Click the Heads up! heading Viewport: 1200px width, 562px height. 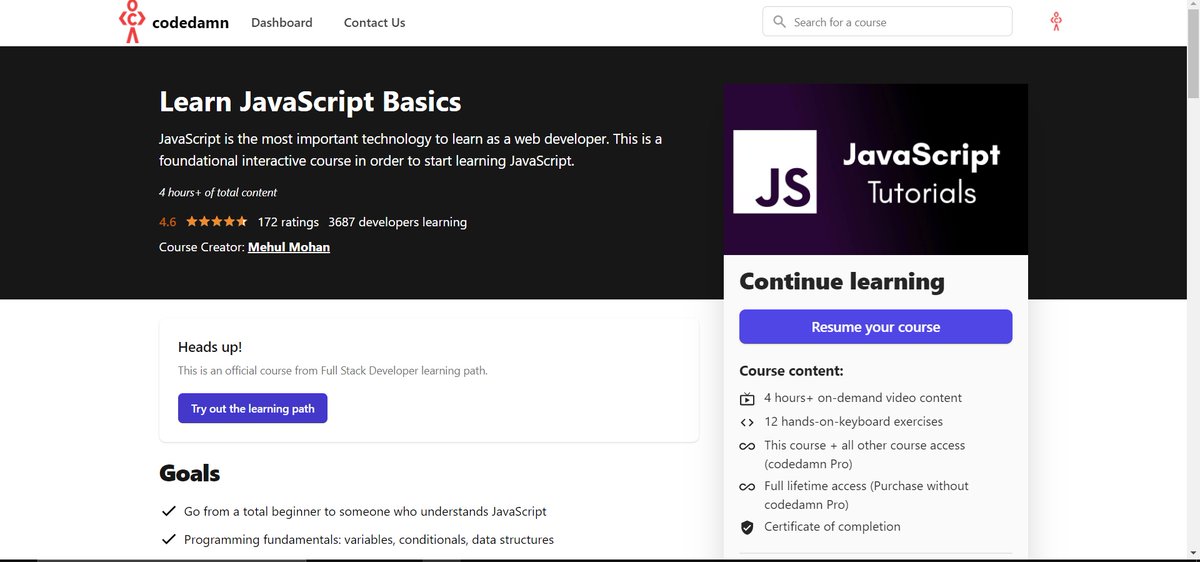click(210, 347)
